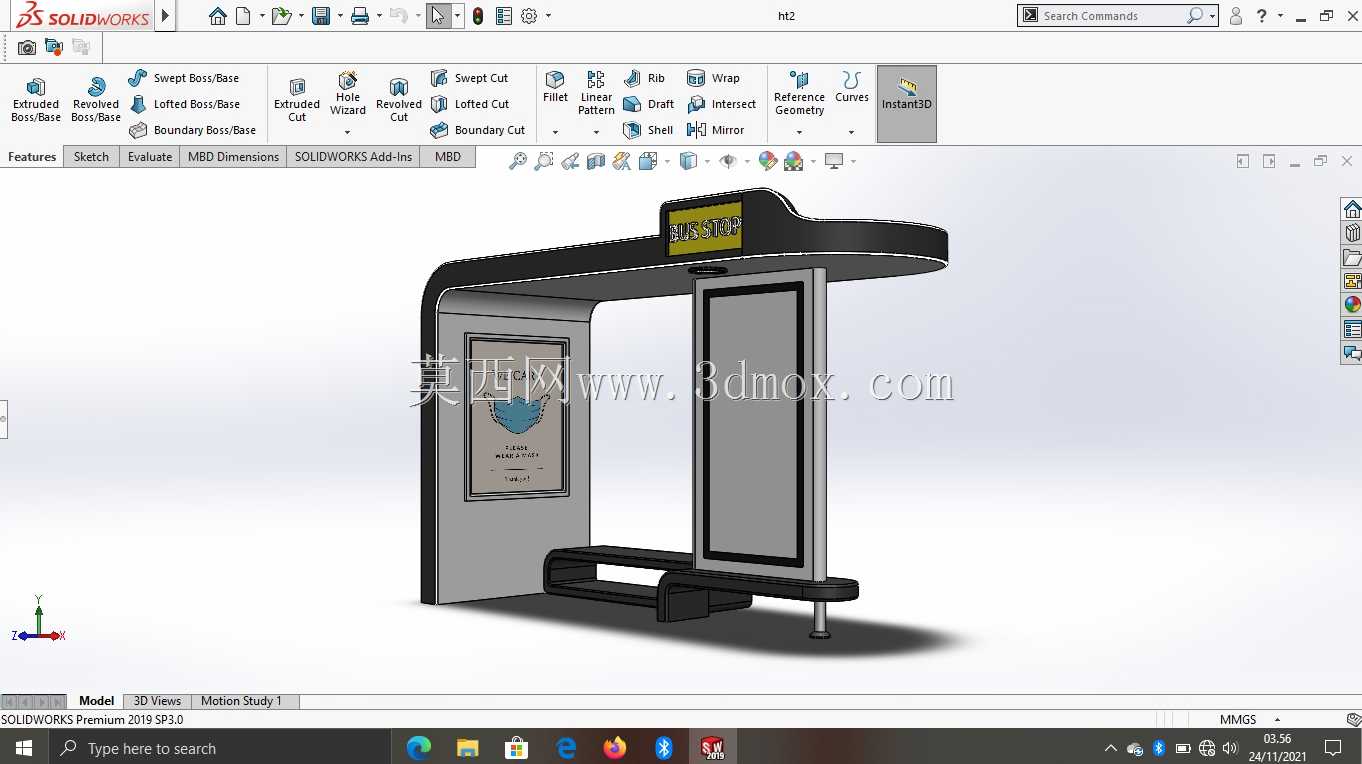Image resolution: width=1362 pixels, height=764 pixels.
Task: Select the Linear Pattern tool
Action: [596, 94]
